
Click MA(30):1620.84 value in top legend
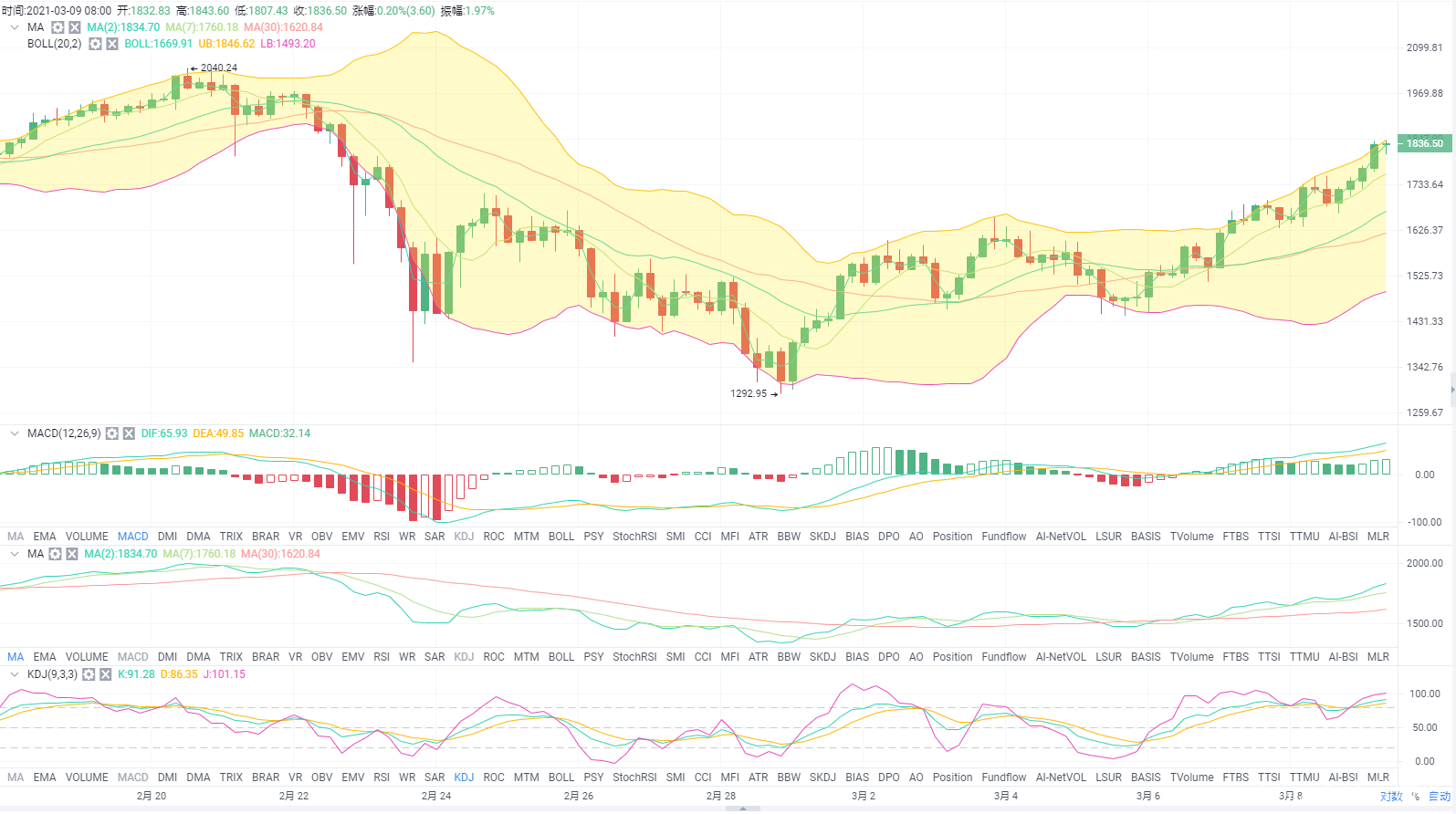[283, 27]
